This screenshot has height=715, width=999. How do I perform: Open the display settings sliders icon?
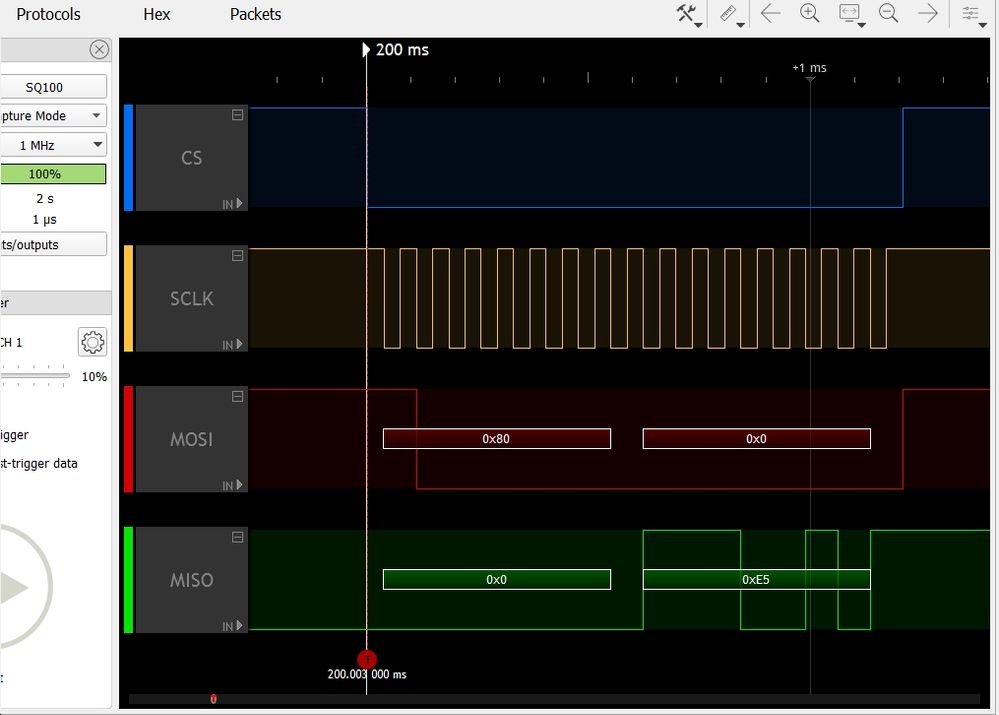click(x=970, y=13)
